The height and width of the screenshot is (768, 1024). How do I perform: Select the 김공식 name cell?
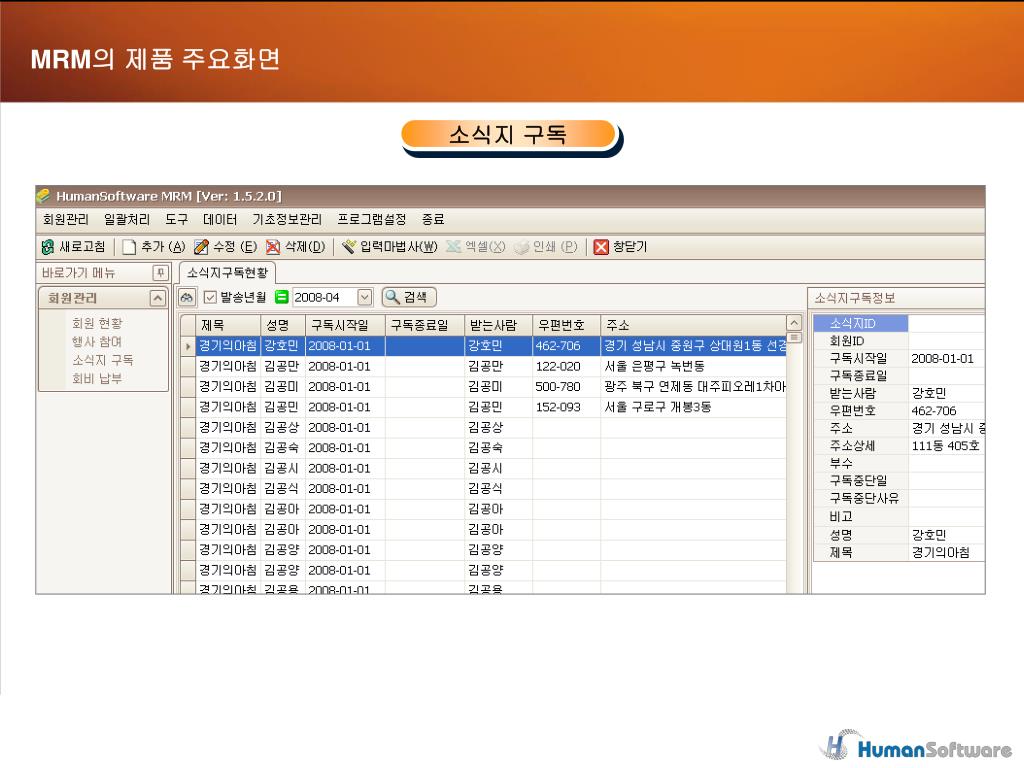pos(283,488)
